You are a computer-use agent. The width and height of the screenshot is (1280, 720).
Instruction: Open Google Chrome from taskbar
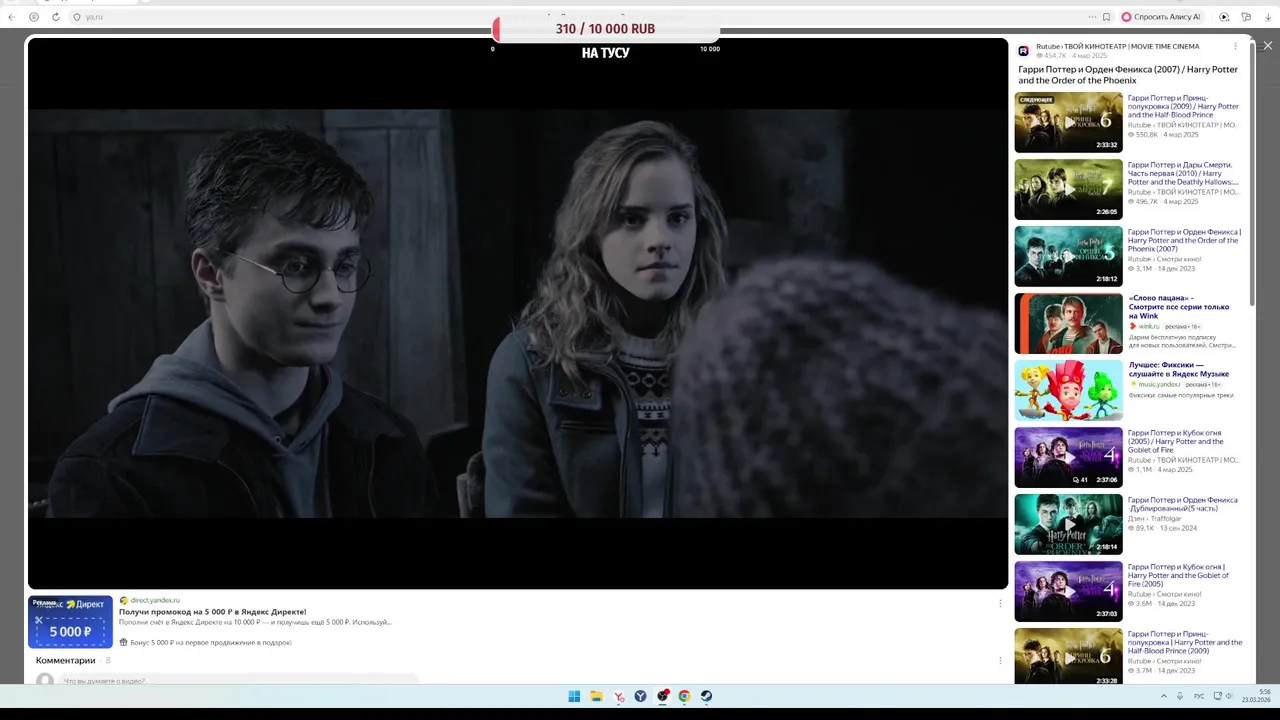[684, 696]
